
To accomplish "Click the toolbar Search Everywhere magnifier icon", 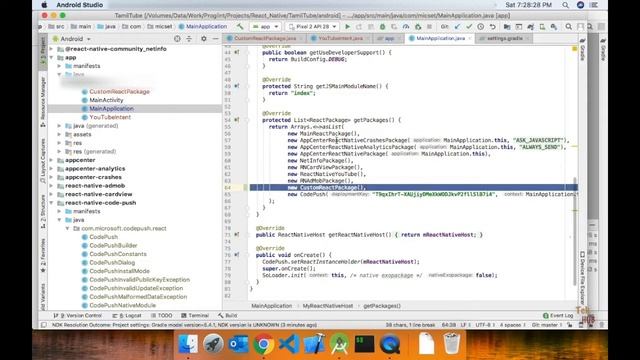I will 569,27.
